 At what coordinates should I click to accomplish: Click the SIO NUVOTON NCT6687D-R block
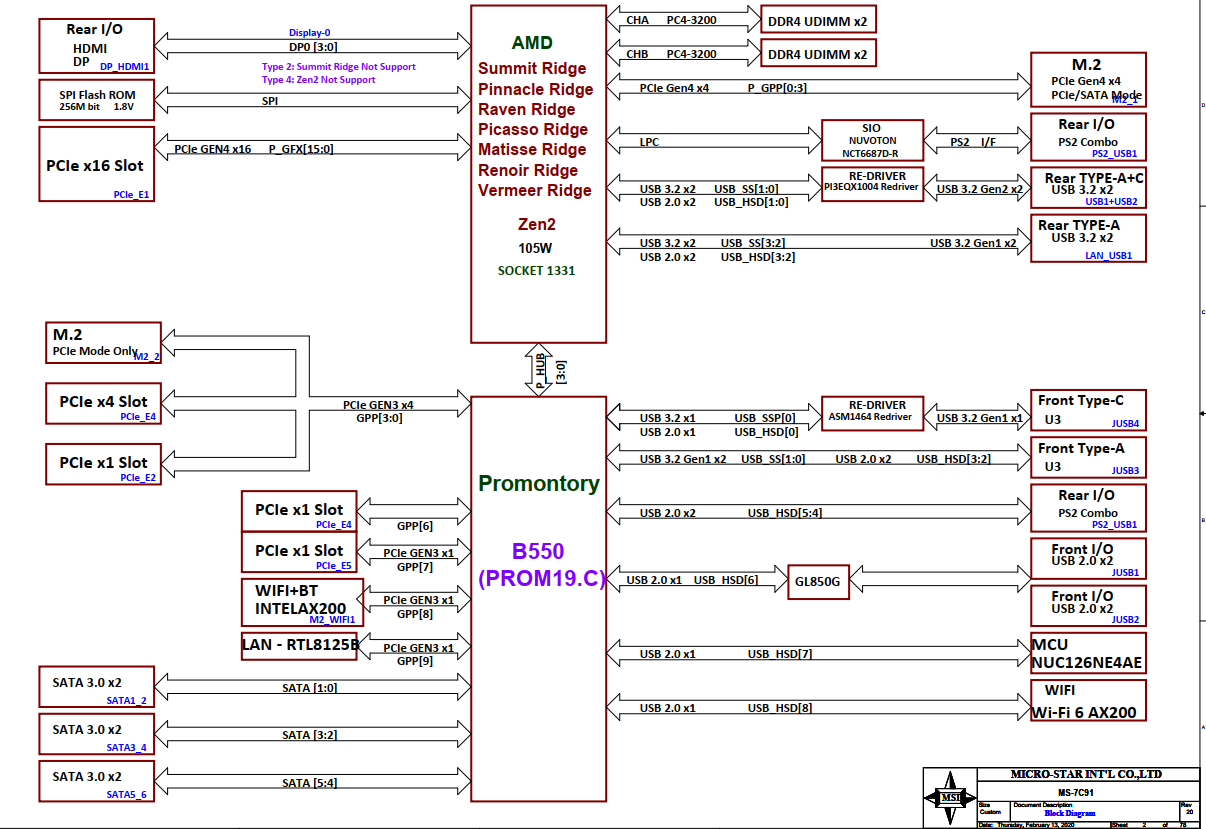coord(871,140)
